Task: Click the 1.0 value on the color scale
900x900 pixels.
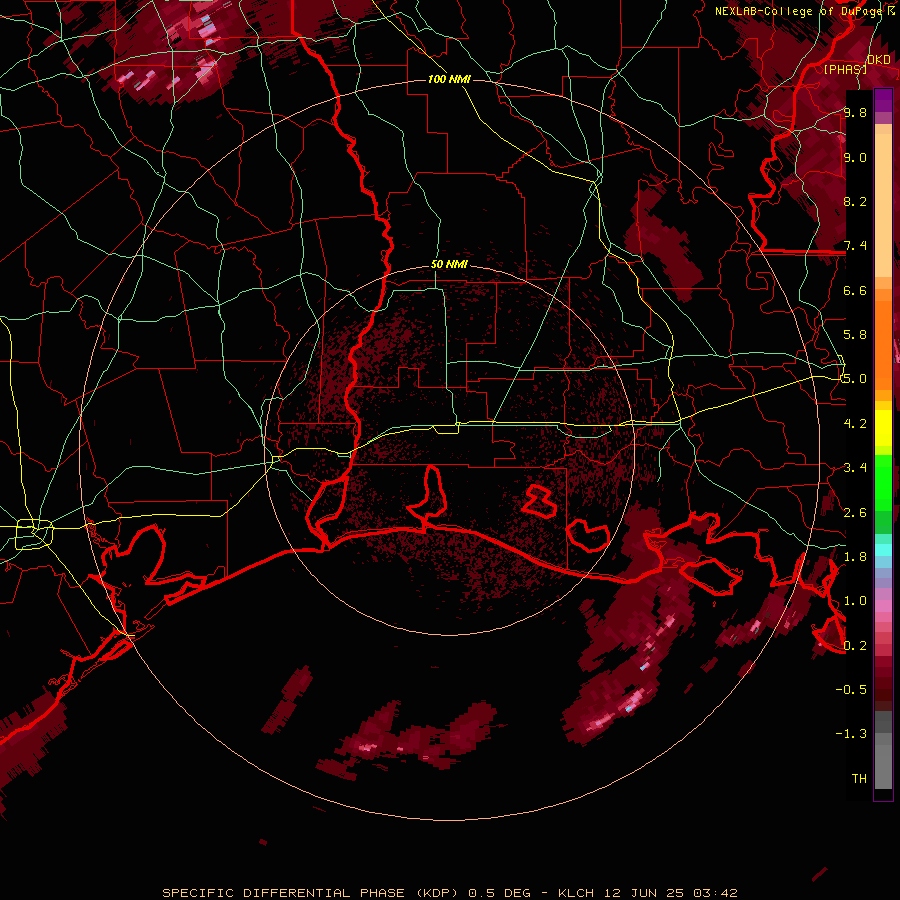Action: (855, 601)
